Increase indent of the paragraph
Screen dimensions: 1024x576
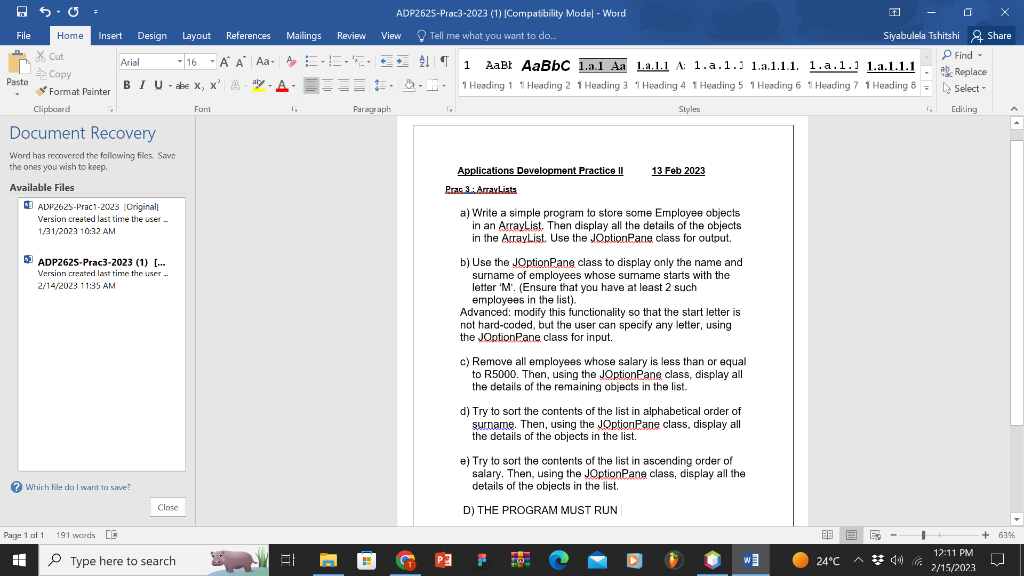tap(401, 62)
